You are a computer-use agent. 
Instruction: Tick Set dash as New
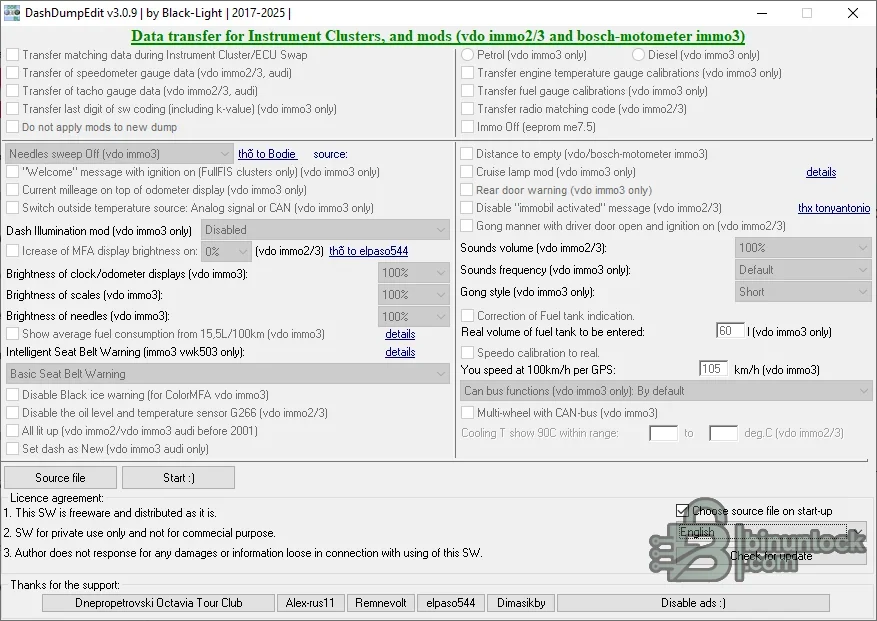12,449
